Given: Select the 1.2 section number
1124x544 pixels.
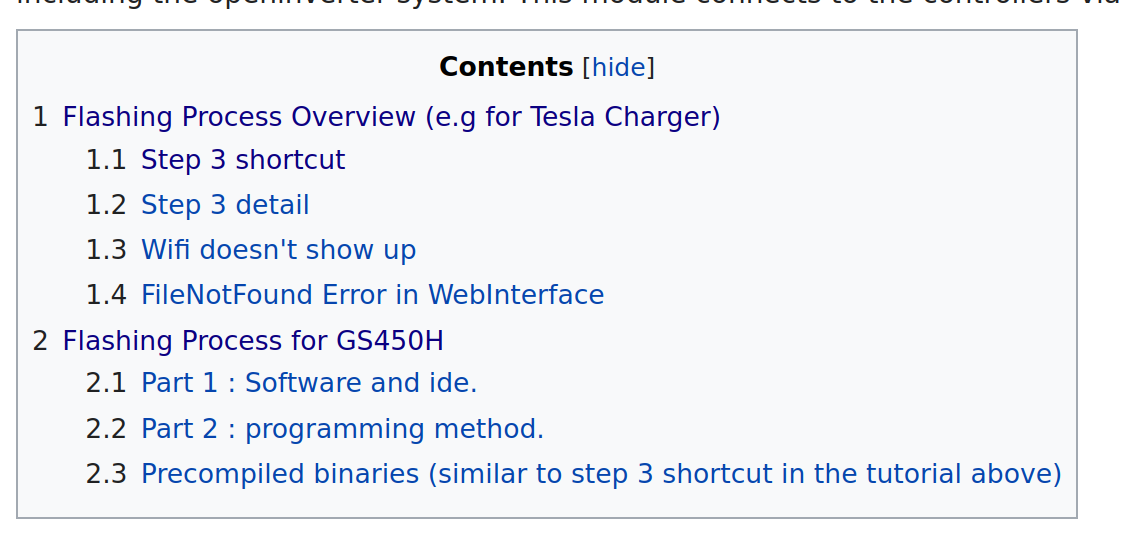Looking at the screenshot, I should pos(106,206).
